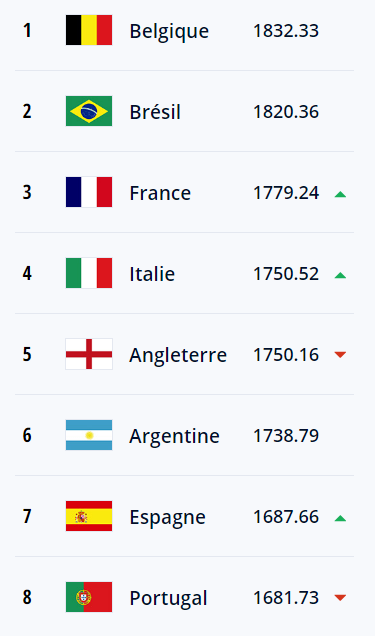Open the Belgique team link
This screenshot has height=636, width=375.
[x=169, y=32]
